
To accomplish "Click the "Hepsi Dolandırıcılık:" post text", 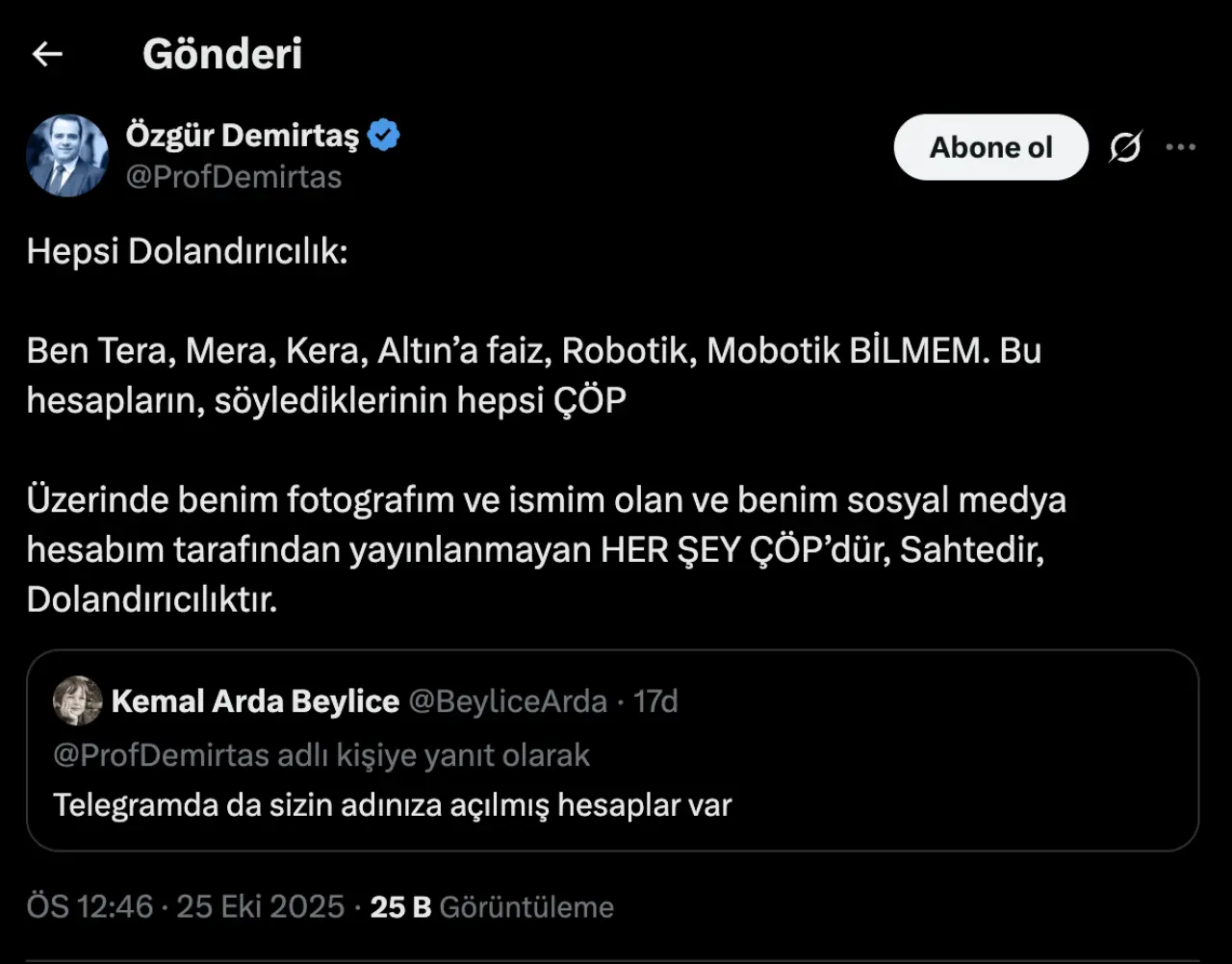I will pyautogui.click(x=188, y=251).
